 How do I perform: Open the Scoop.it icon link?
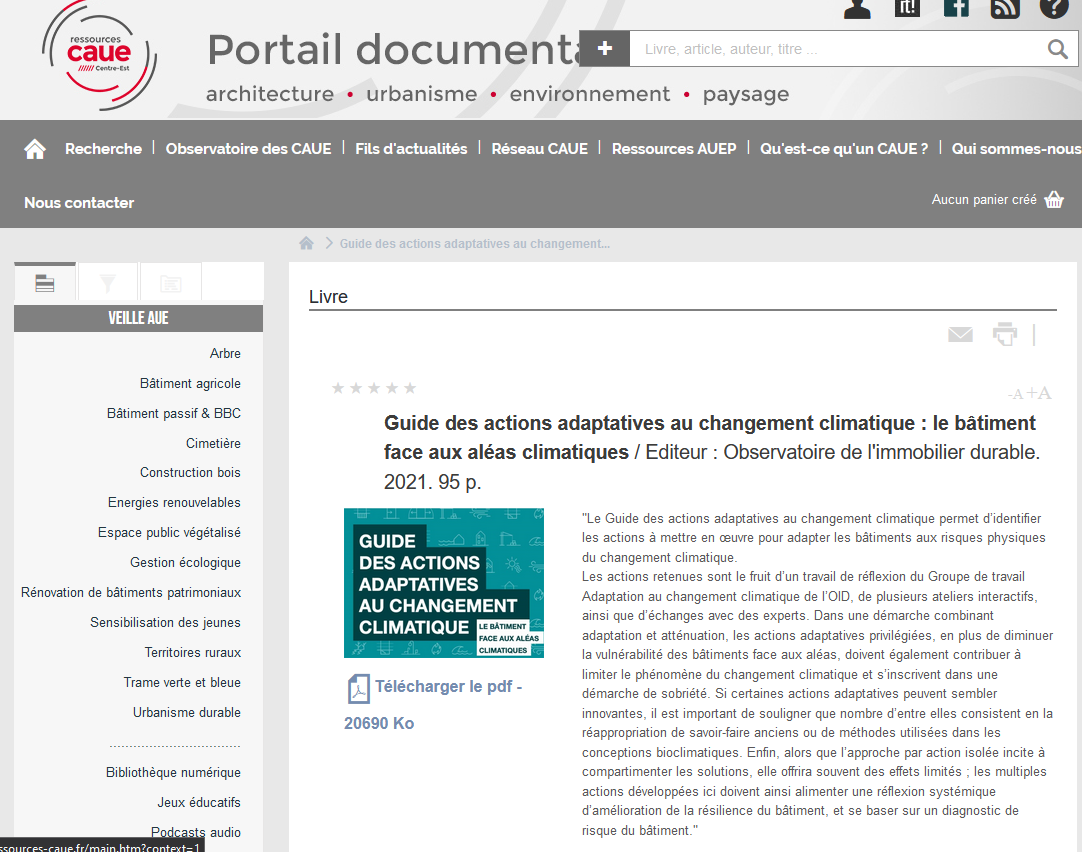[x=907, y=8]
